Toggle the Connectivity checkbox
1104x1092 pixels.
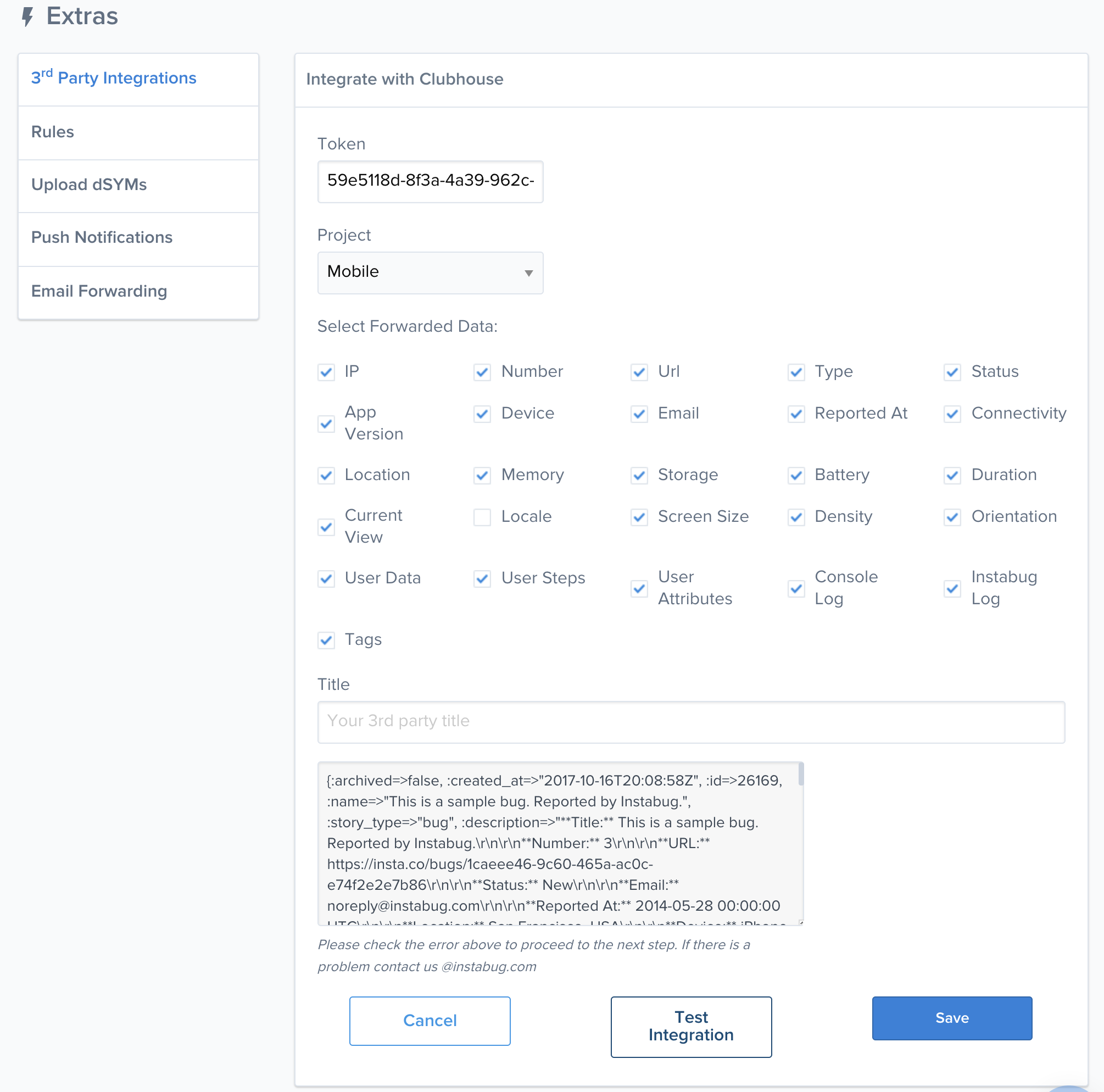pyautogui.click(x=952, y=414)
